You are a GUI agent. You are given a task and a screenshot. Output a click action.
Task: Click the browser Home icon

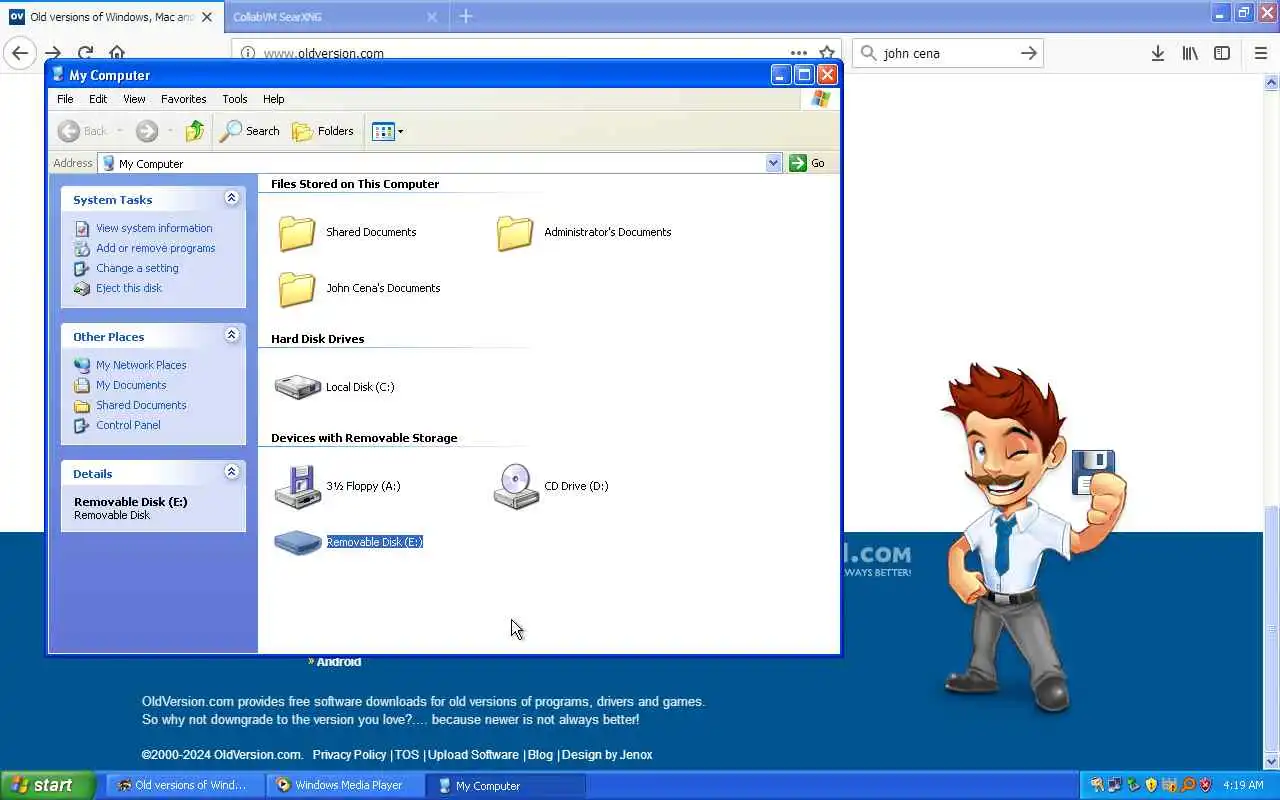117,53
